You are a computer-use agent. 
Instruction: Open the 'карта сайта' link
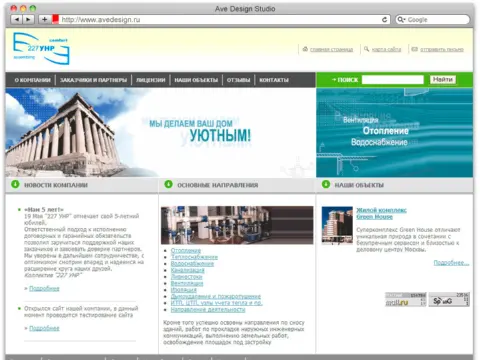386,50
